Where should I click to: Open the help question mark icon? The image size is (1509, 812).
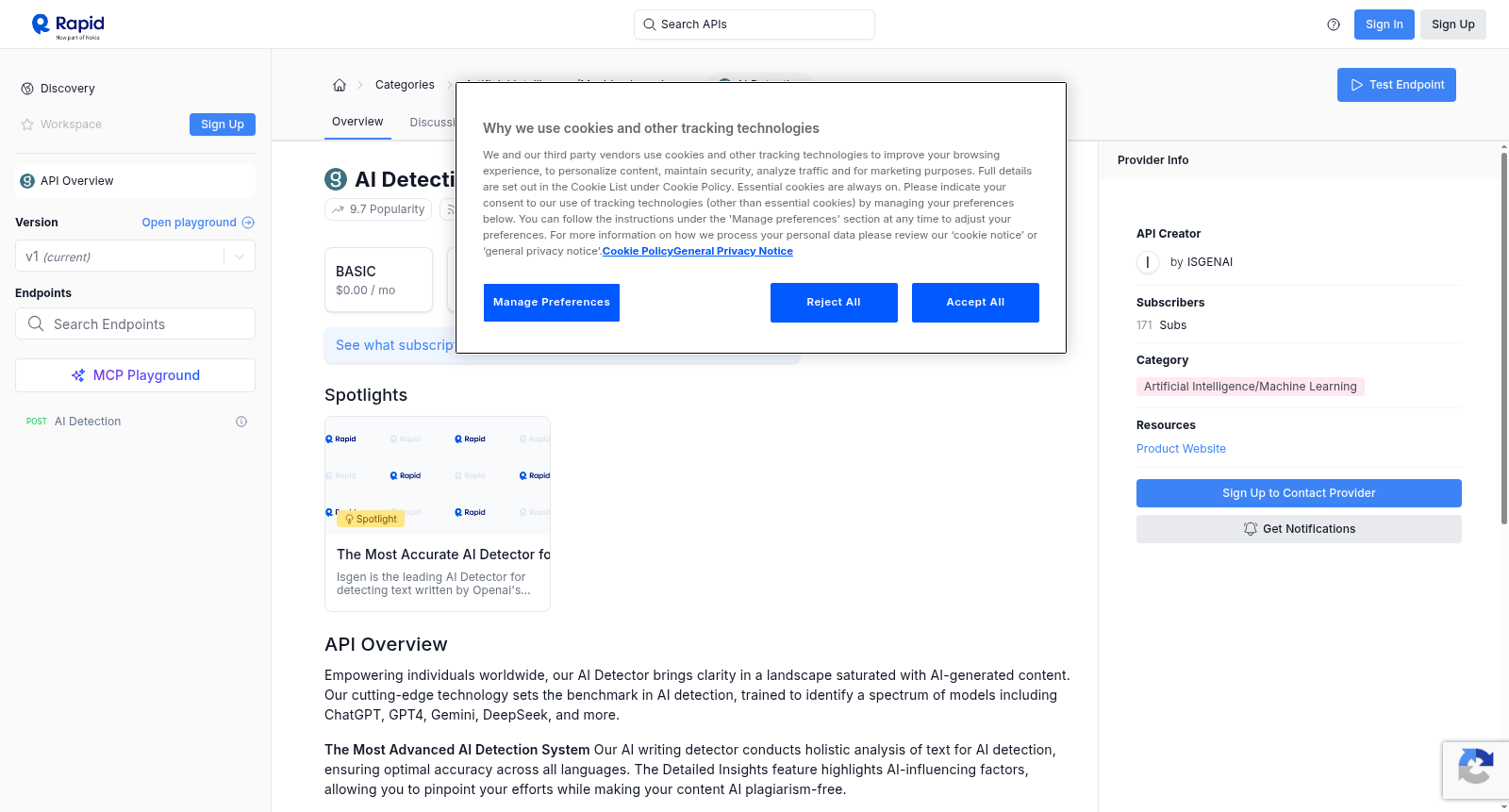click(x=1334, y=25)
